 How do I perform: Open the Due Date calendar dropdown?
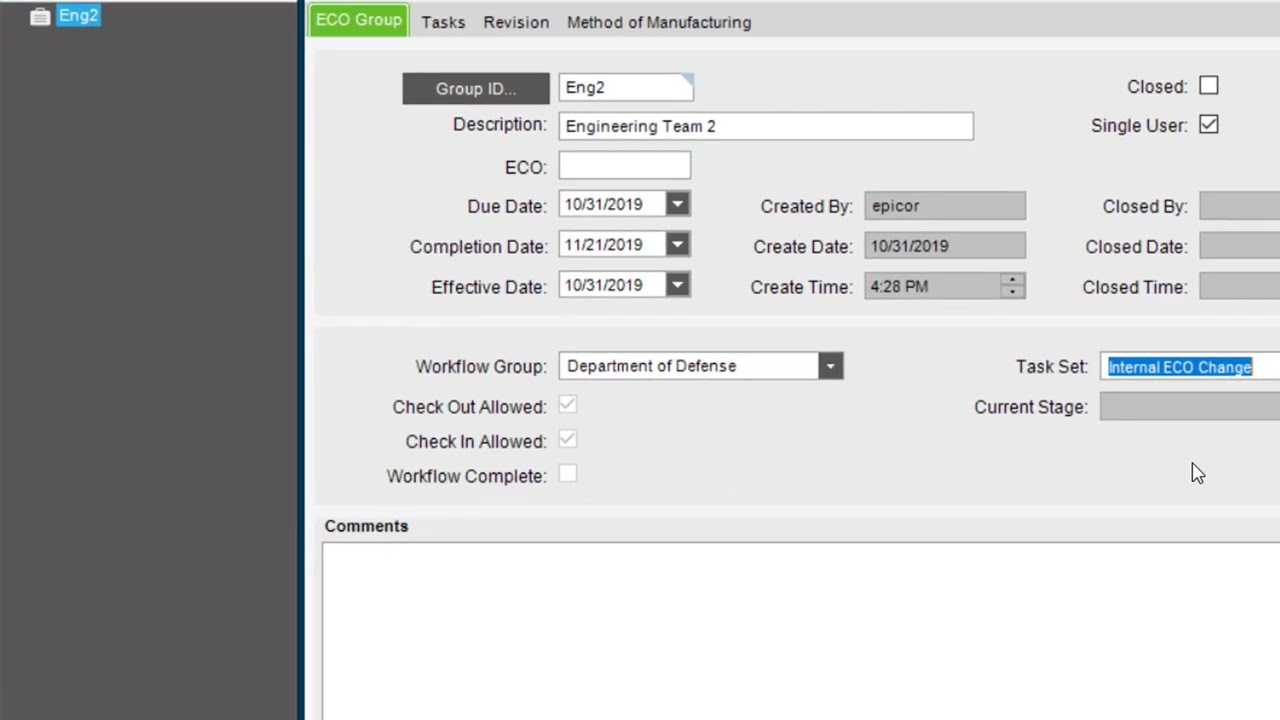click(x=677, y=205)
